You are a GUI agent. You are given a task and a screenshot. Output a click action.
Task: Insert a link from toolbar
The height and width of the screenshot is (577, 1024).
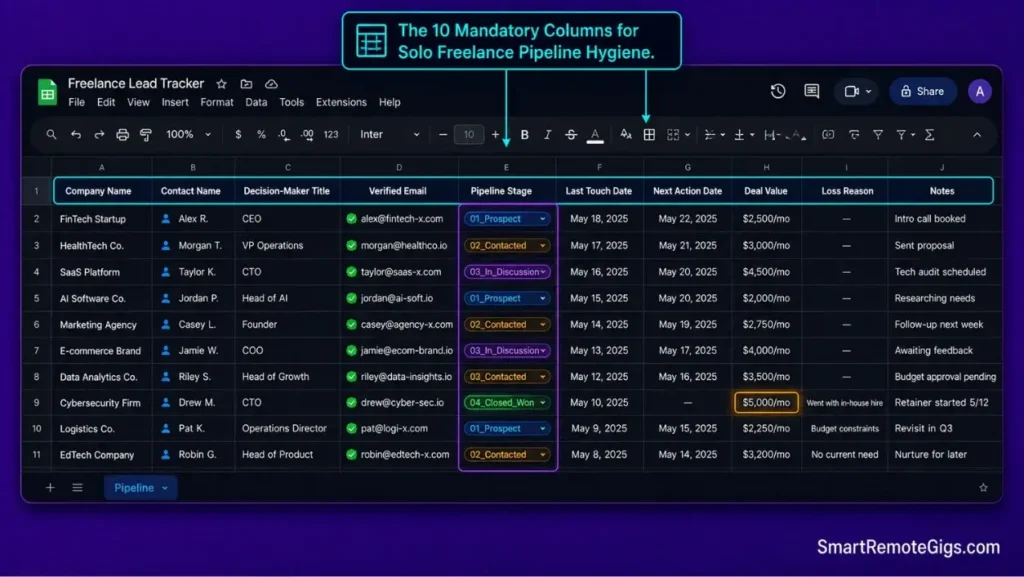point(828,134)
